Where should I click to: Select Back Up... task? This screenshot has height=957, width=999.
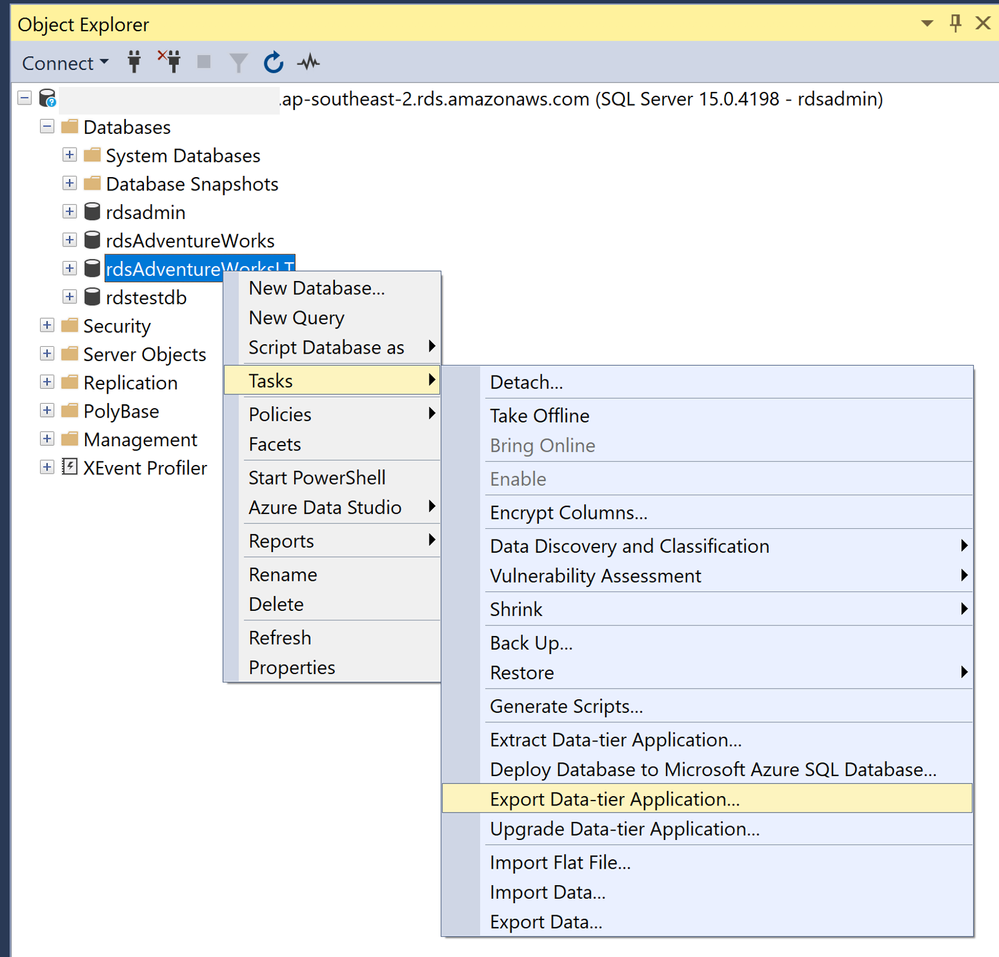[x=708, y=643]
